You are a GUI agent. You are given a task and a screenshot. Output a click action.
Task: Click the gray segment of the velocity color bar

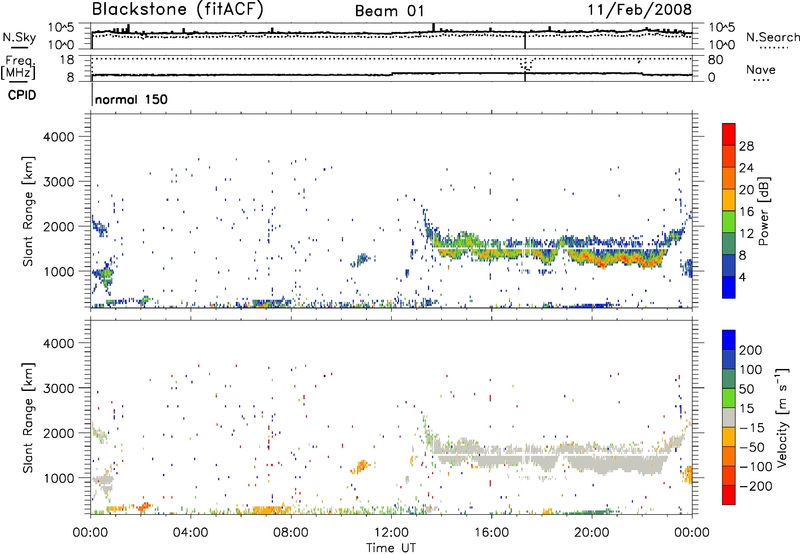coord(729,418)
